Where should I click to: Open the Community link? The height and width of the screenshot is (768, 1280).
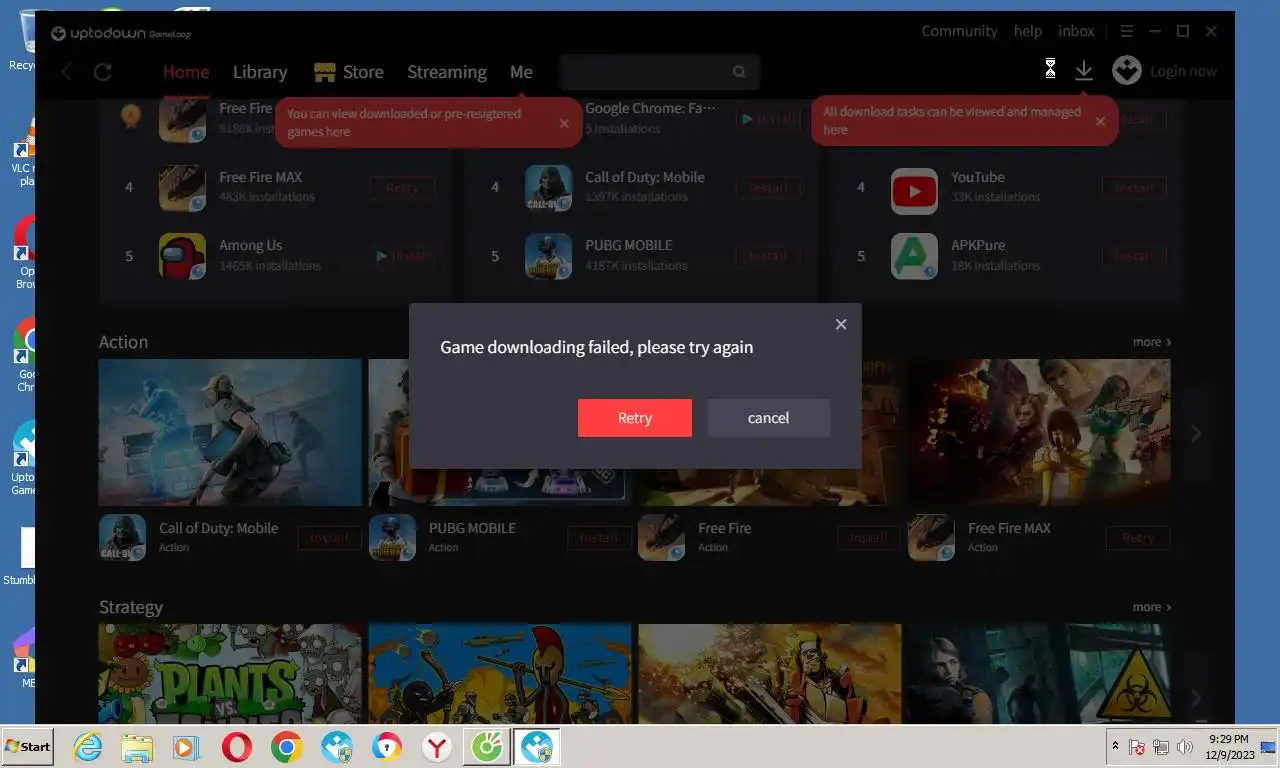[x=960, y=31]
